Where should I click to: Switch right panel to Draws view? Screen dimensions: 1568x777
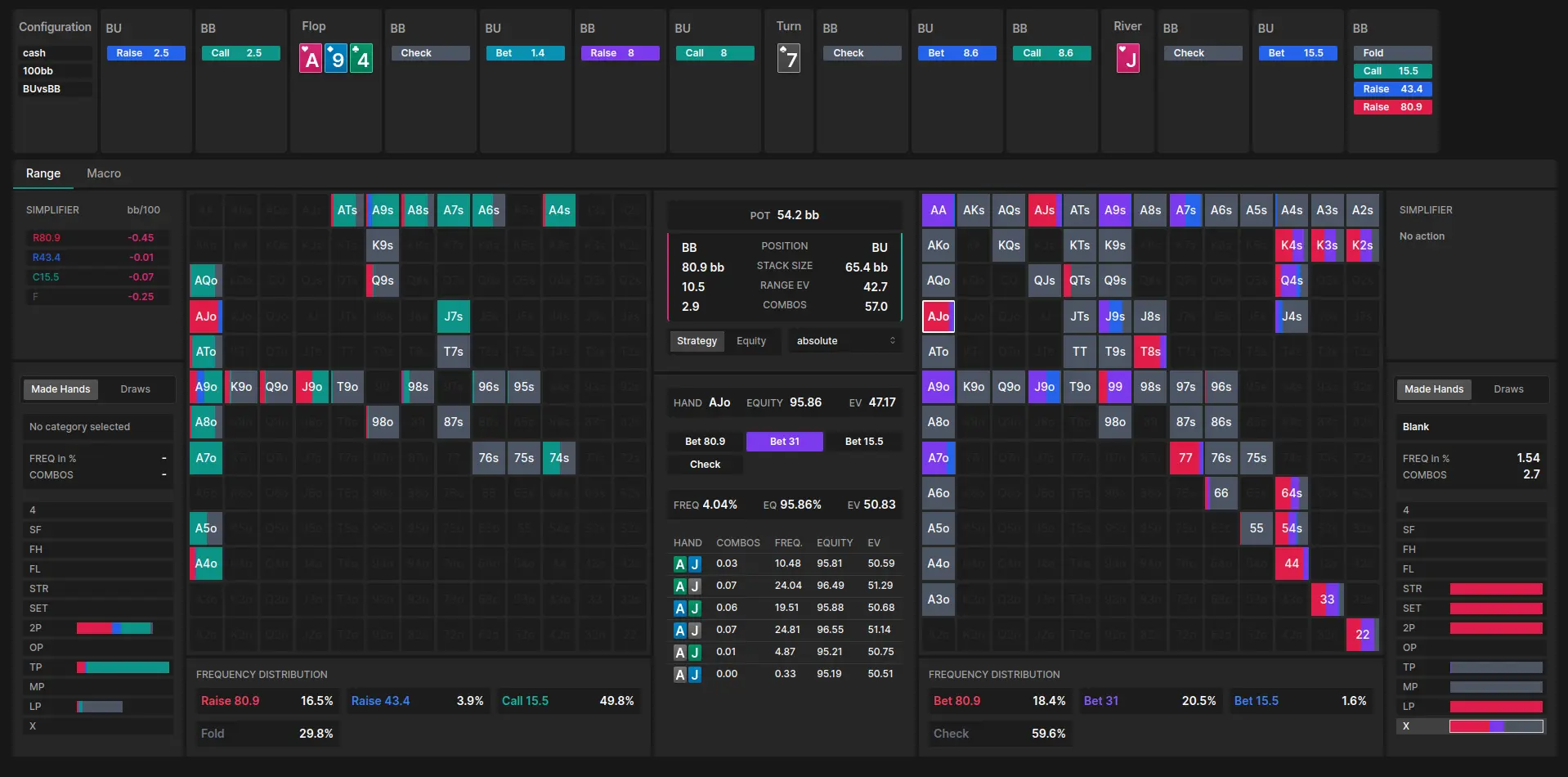1508,389
